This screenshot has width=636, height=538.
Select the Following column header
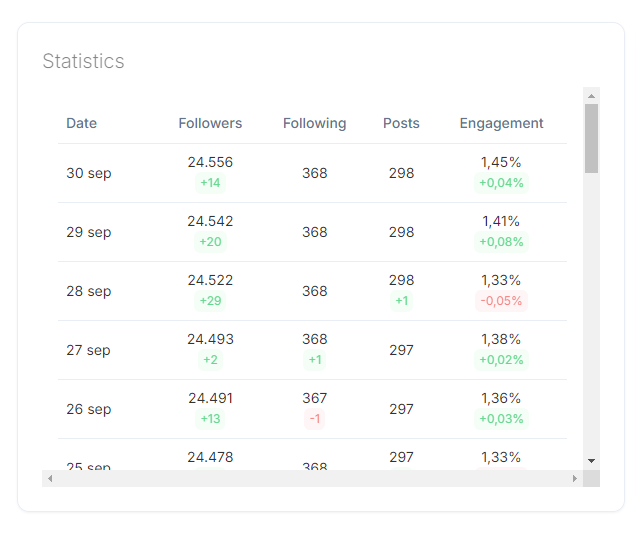(314, 123)
